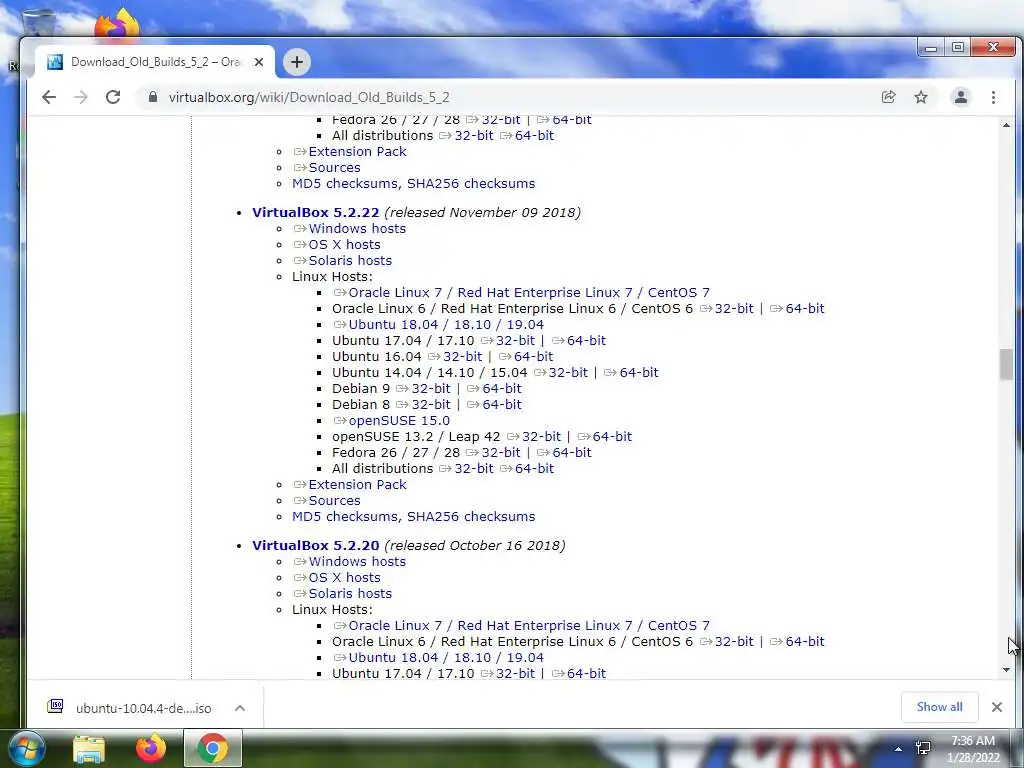Screen dimensions: 1024x768
Task: Show all downloads
Action: [939, 707]
